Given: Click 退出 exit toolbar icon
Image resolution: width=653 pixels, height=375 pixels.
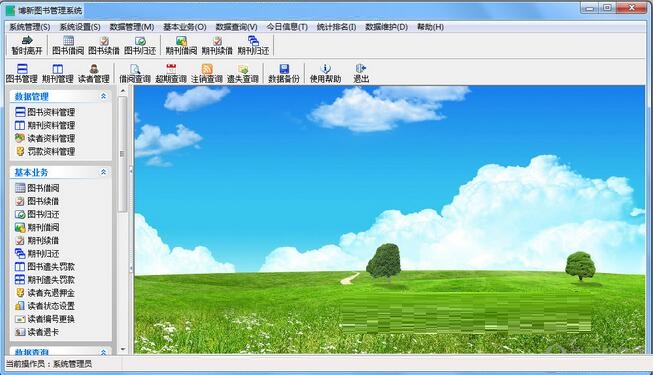Looking at the screenshot, I should (x=361, y=73).
